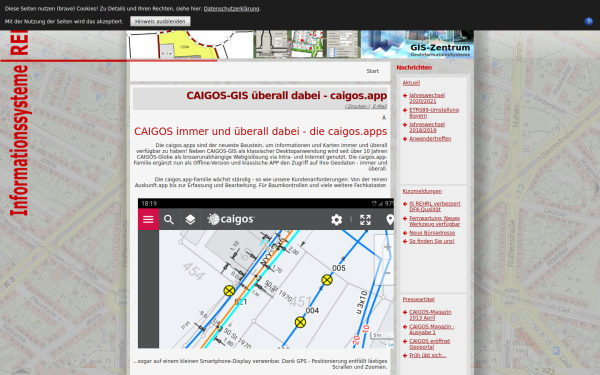The width and height of the screenshot is (600, 375).
Task: Open the Presseartikel section link
Action: [x=418, y=300]
